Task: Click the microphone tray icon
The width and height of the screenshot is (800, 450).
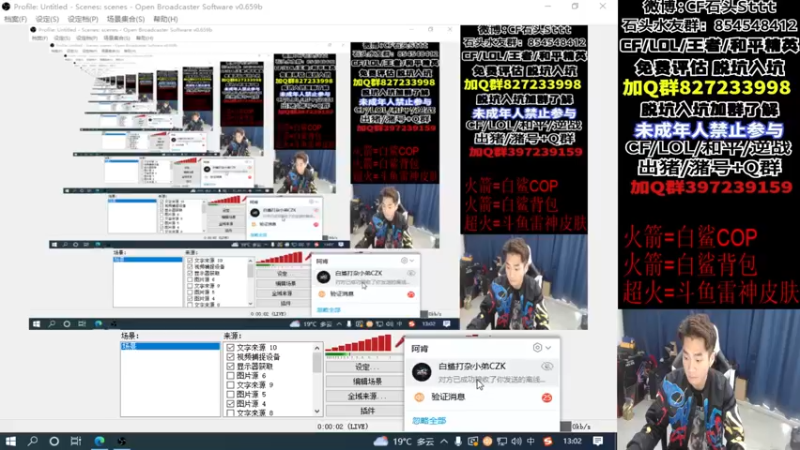Action: pos(458,441)
